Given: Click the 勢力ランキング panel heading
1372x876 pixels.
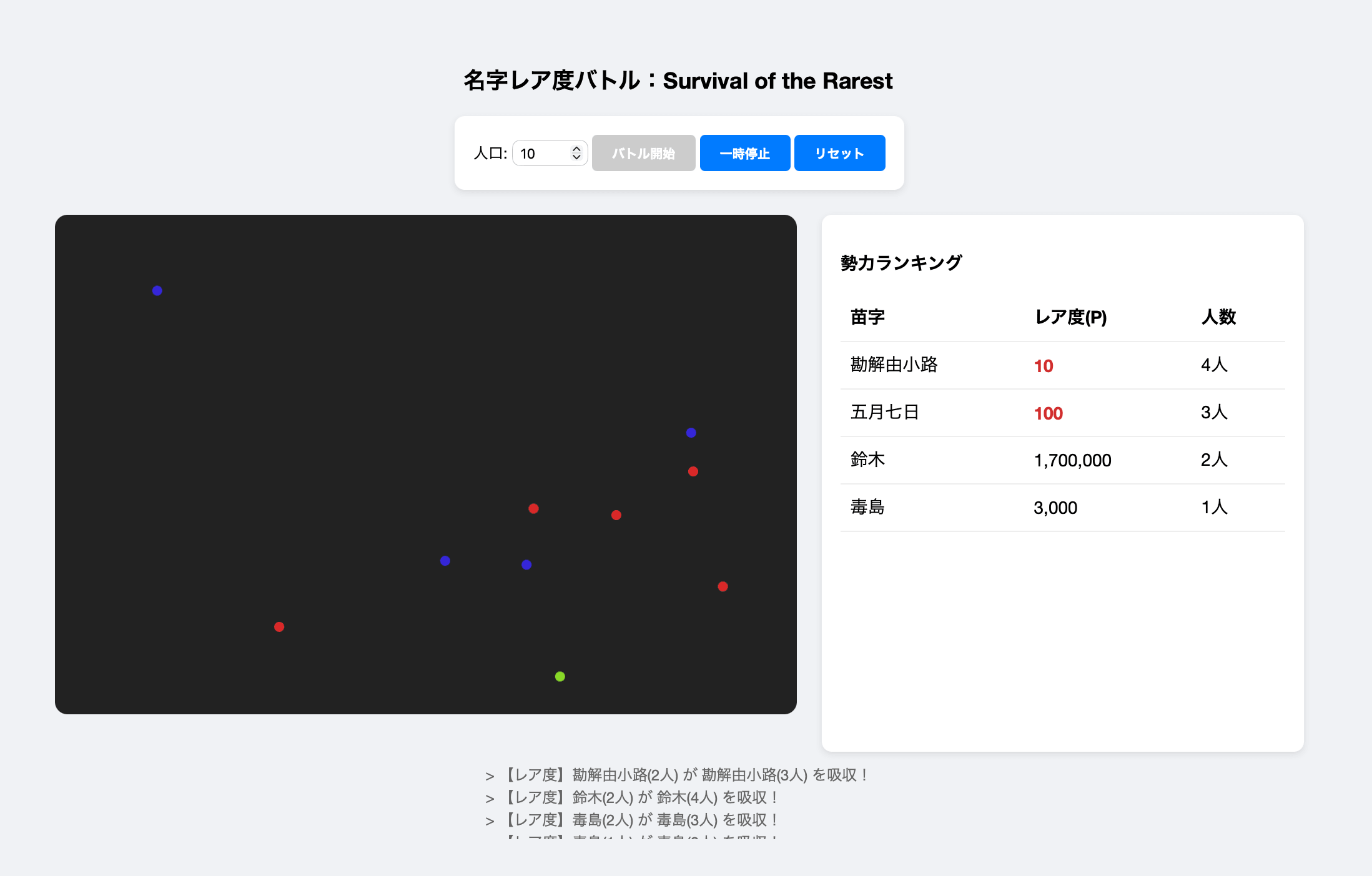Looking at the screenshot, I should pos(901,263).
